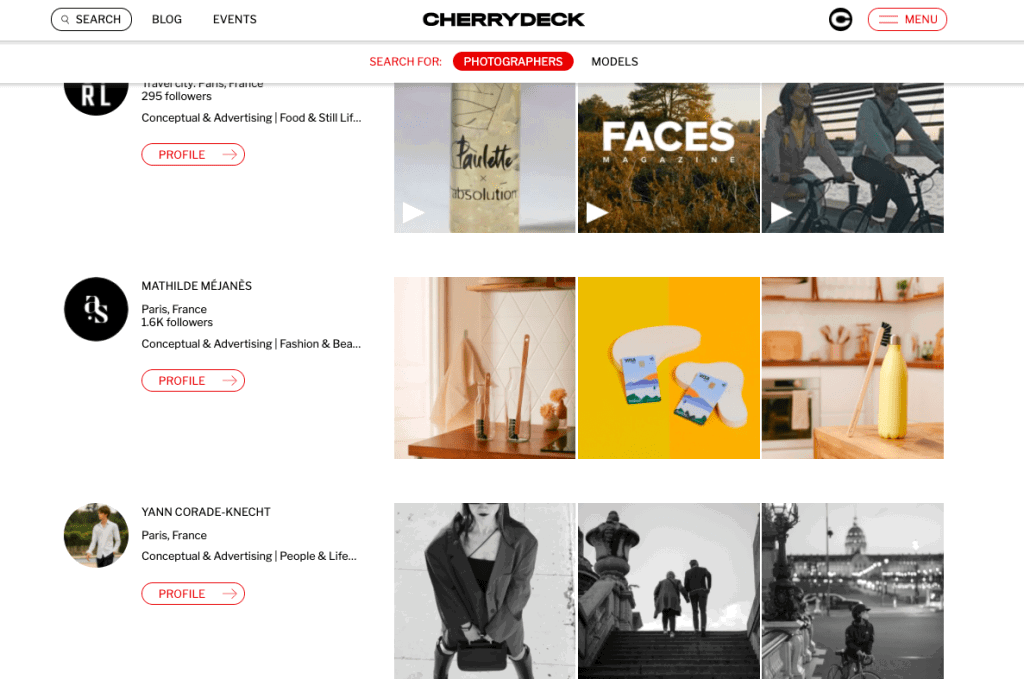Click Yann Corade-Knecht profile photo
Viewport: 1024px width, 679px height.
point(96,535)
